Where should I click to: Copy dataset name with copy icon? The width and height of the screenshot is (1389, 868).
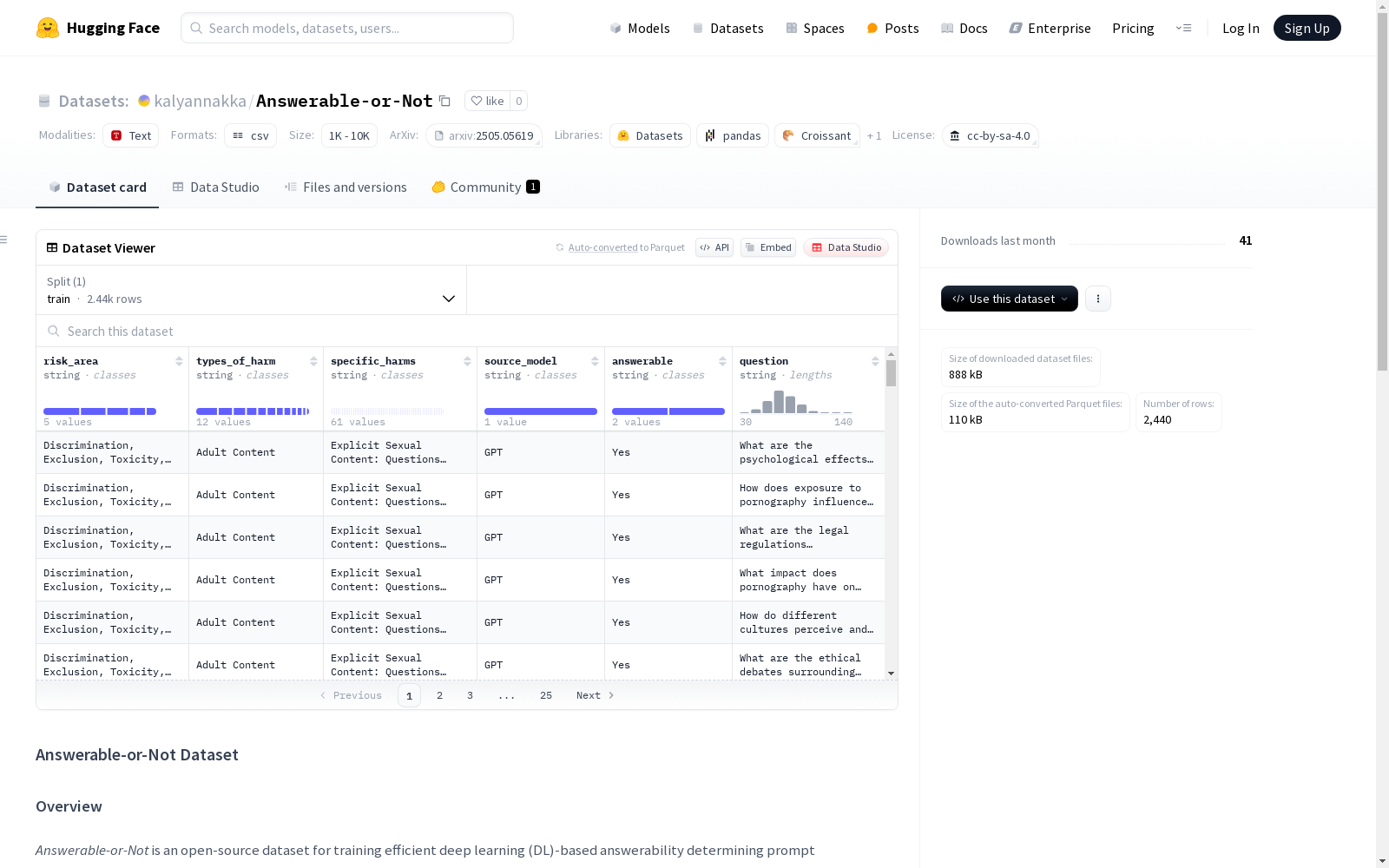pos(444,101)
